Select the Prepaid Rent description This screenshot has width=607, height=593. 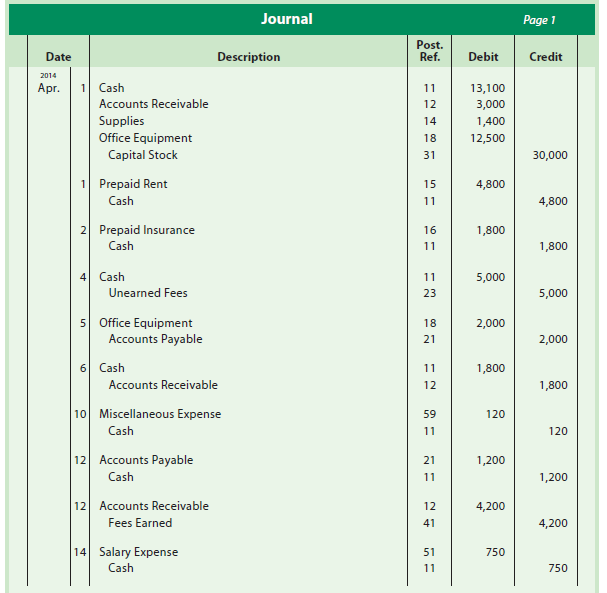pos(133,184)
